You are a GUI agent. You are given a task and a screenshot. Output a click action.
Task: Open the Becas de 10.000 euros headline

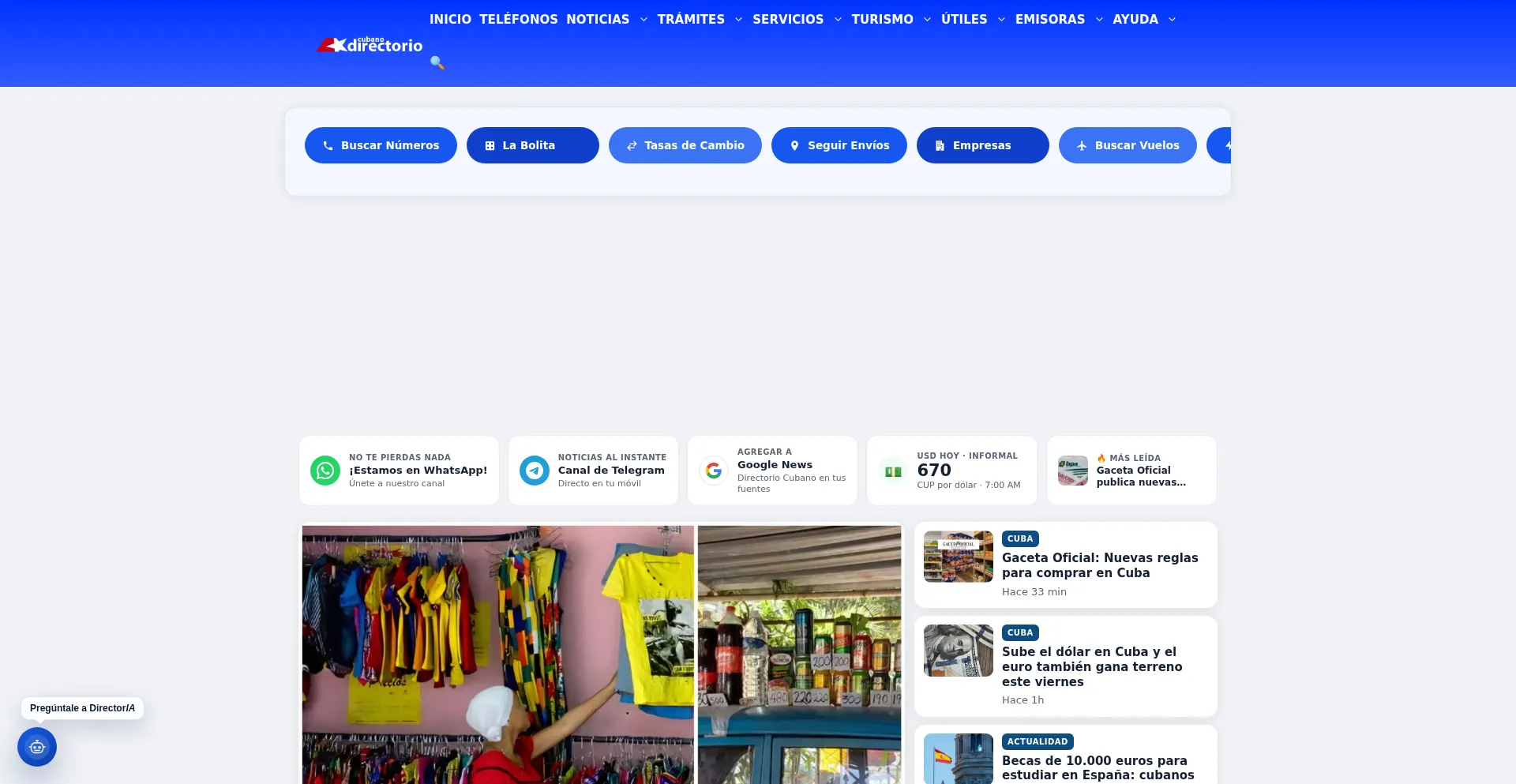[1098, 767]
